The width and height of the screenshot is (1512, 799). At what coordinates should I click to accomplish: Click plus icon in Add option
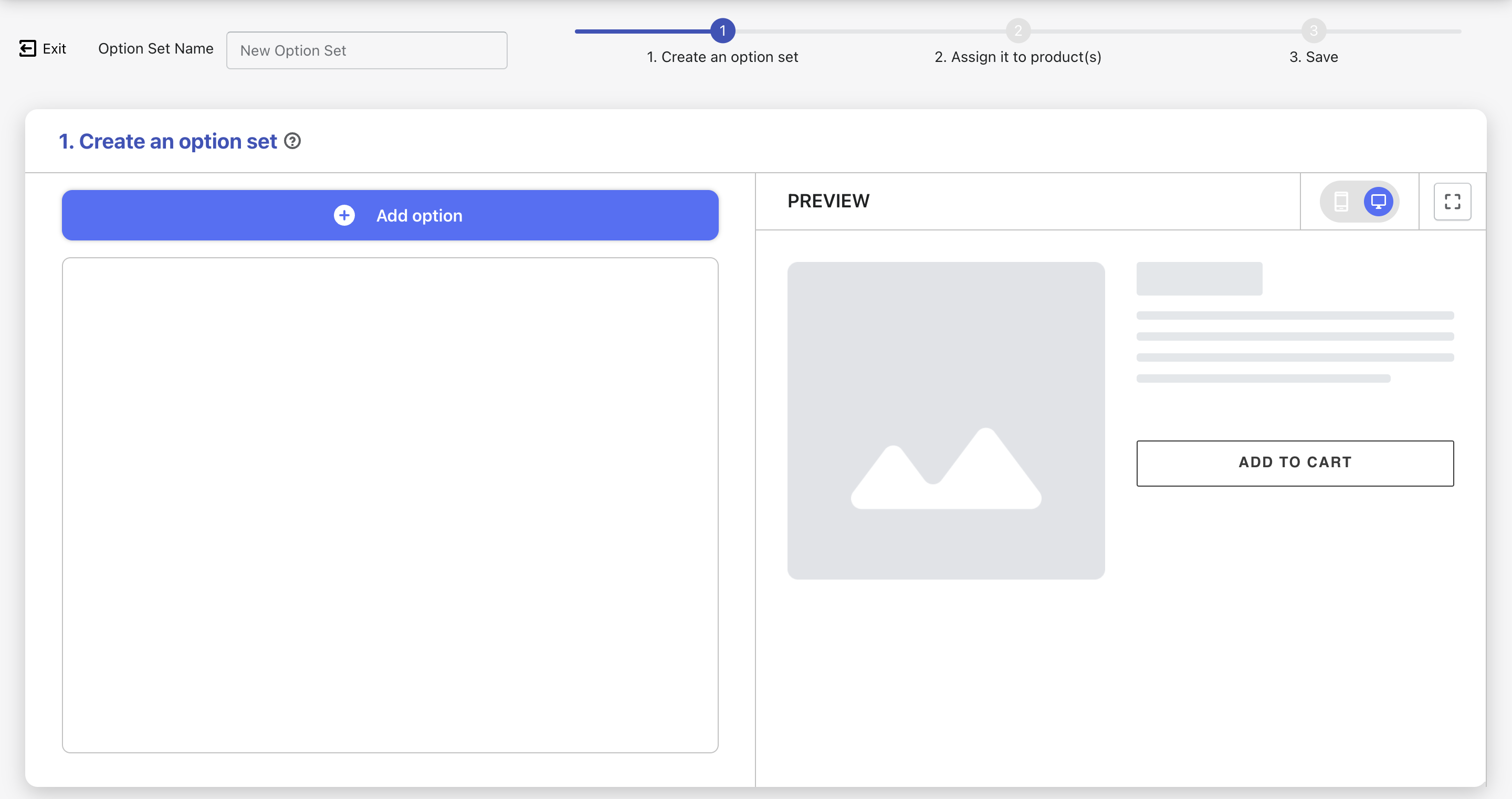pyautogui.click(x=344, y=215)
